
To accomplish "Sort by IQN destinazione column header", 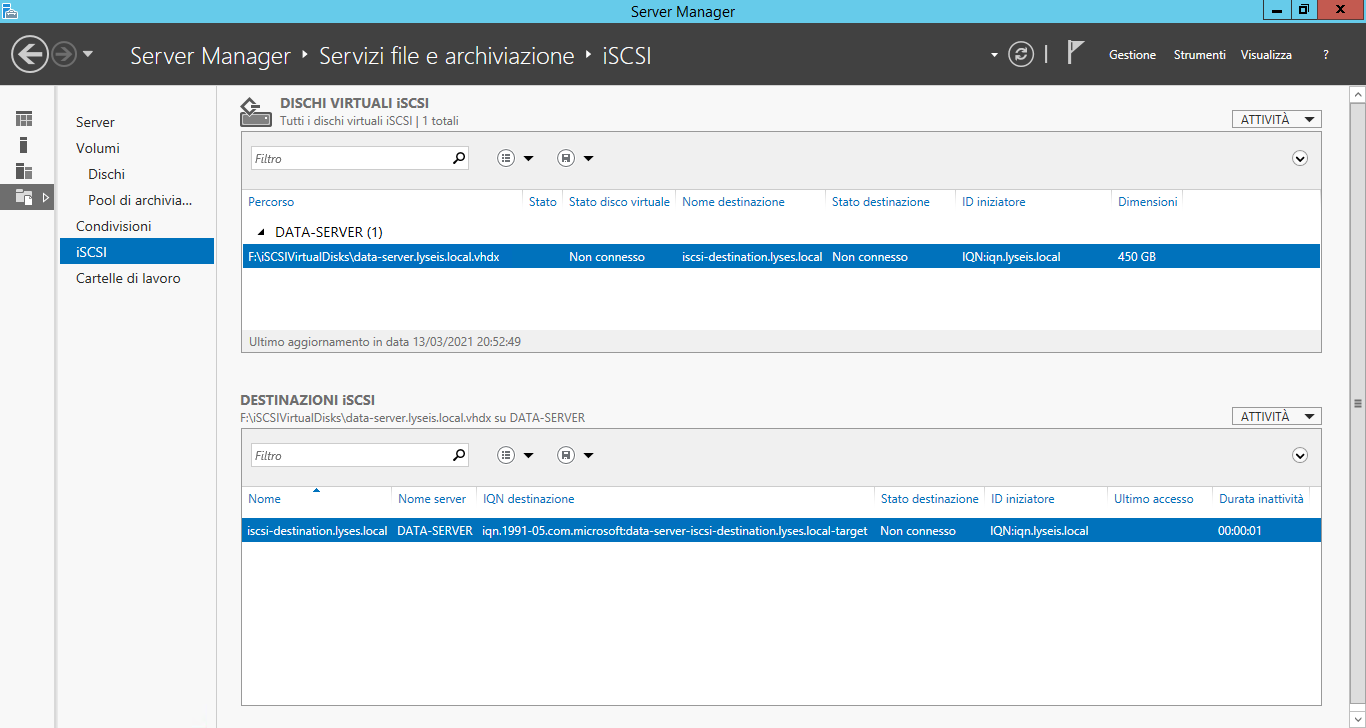I will coord(528,499).
